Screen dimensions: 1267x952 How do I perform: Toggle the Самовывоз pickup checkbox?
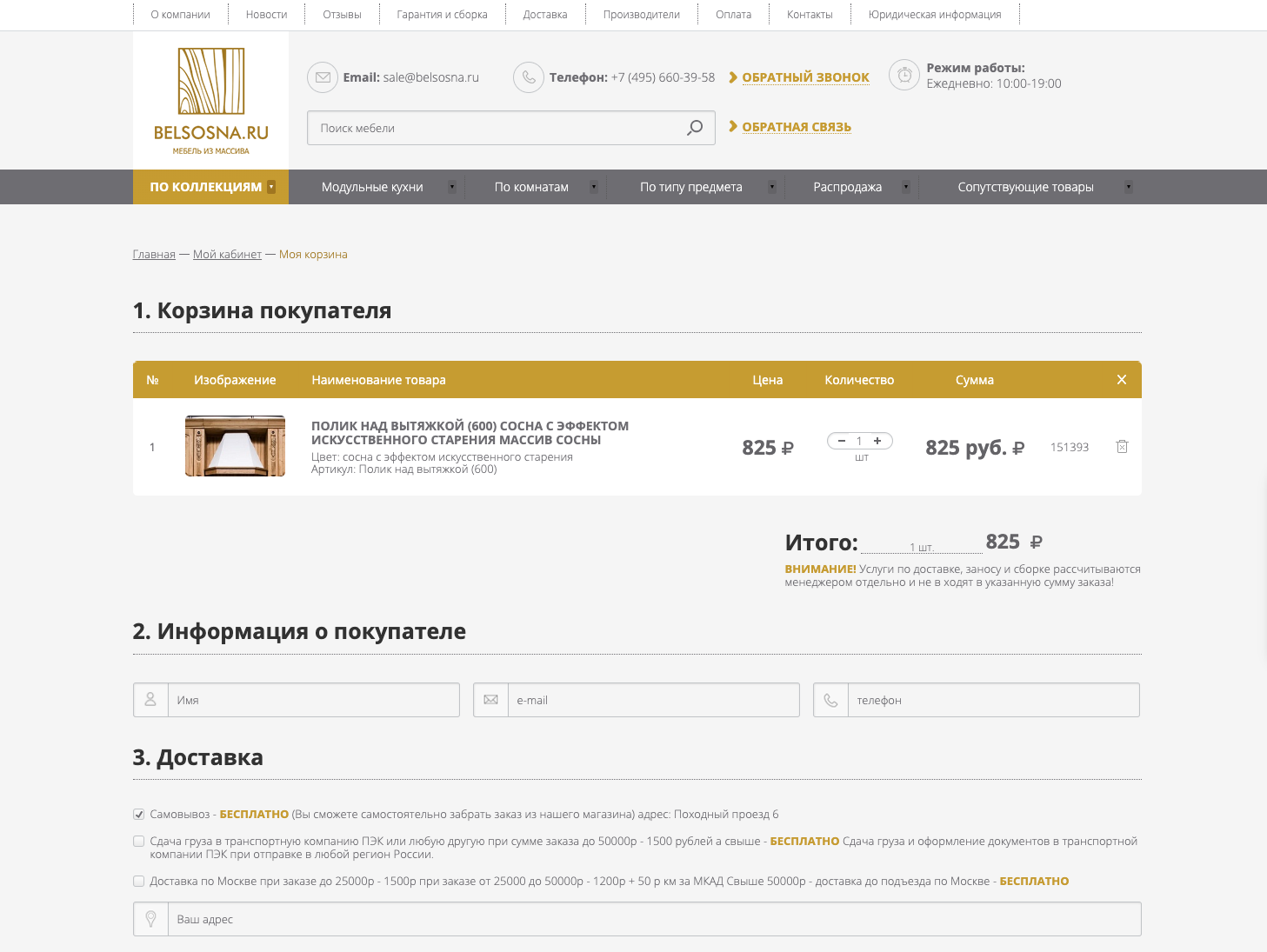click(x=138, y=815)
